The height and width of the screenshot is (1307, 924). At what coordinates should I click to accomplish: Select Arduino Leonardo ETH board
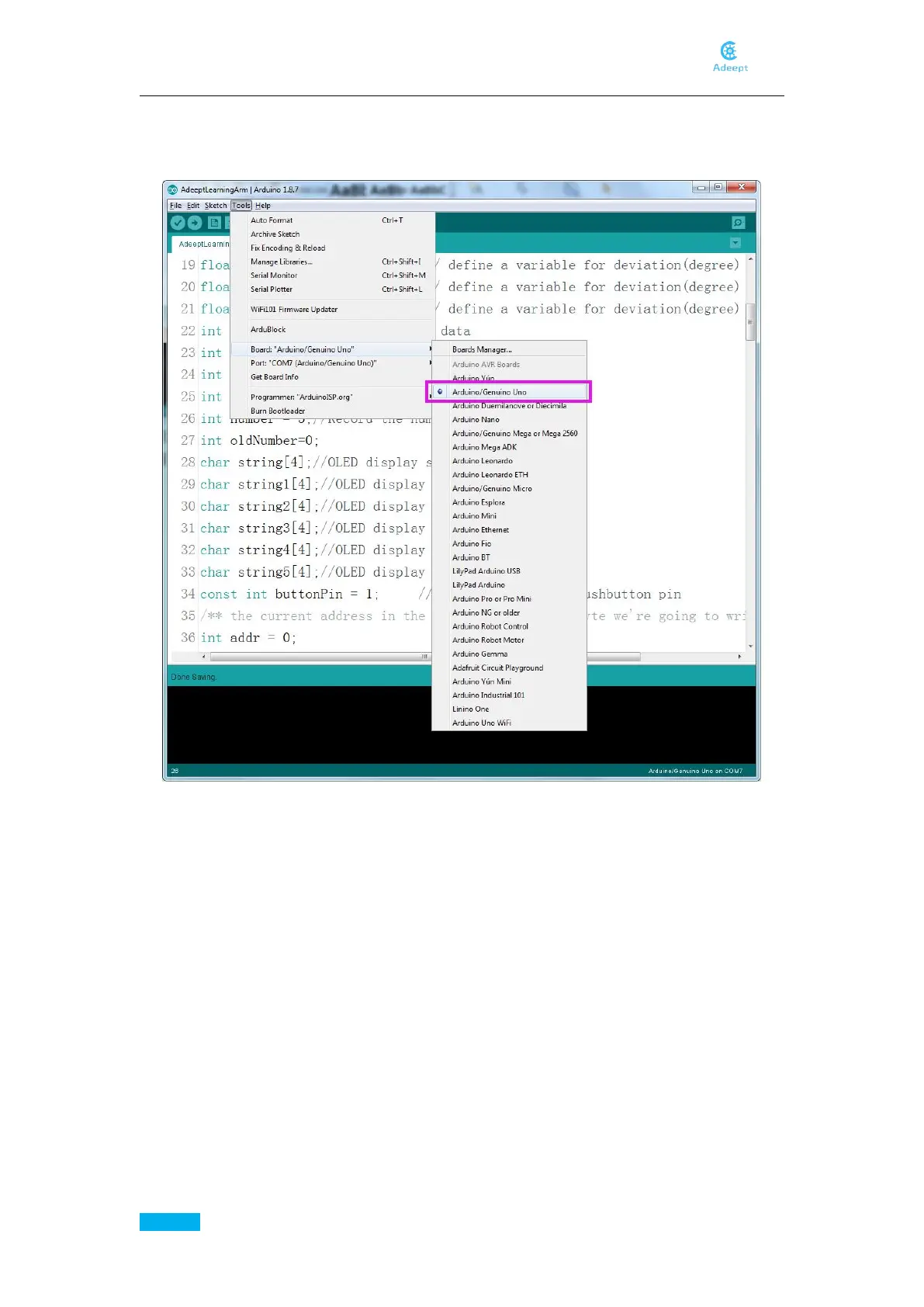(x=509, y=475)
